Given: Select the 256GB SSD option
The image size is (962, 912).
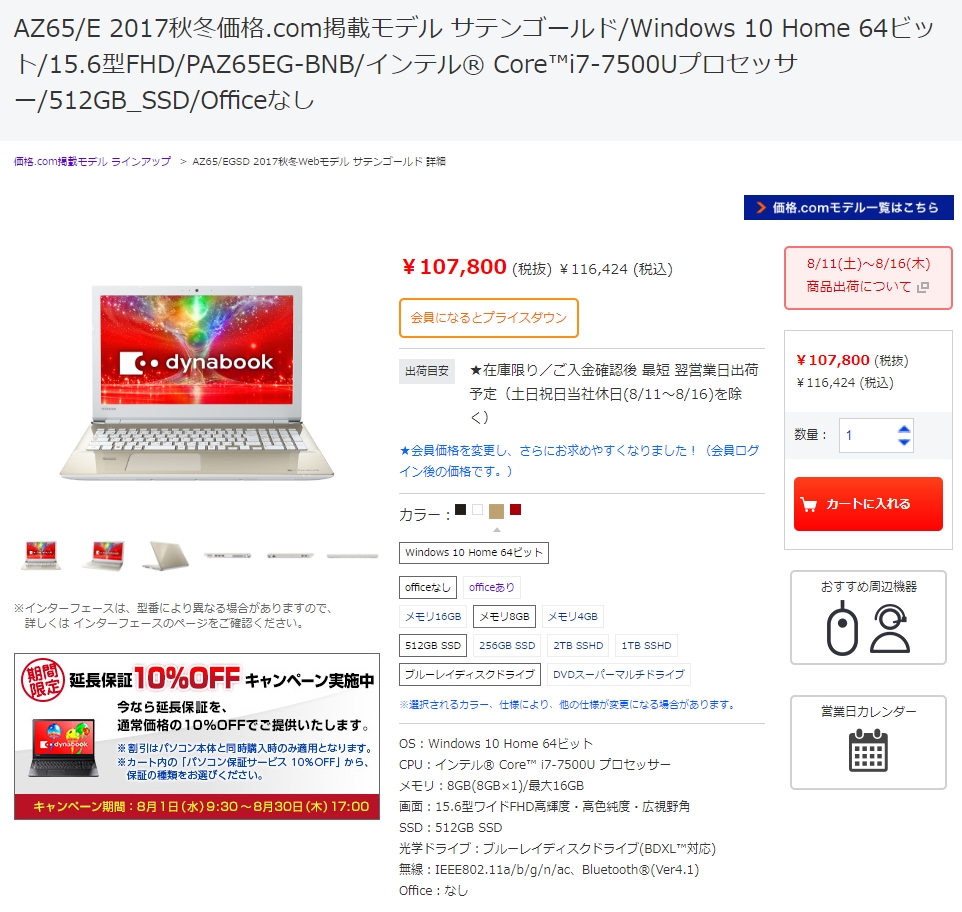Looking at the screenshot, I should coord(507,645).
